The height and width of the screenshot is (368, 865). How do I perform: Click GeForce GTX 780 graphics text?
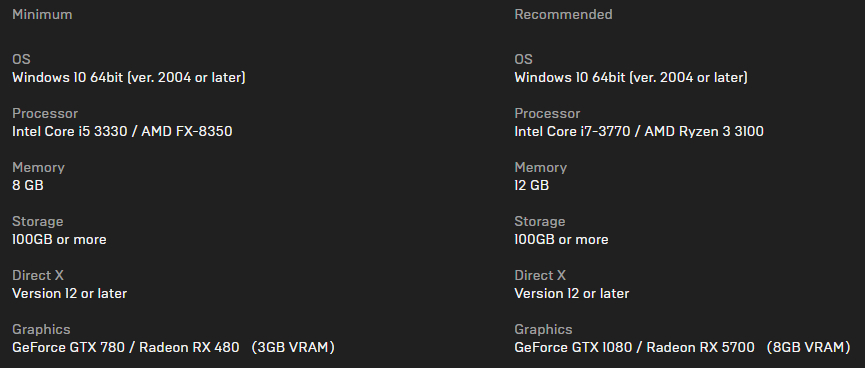pyautogui.click(x=173, y=348)
